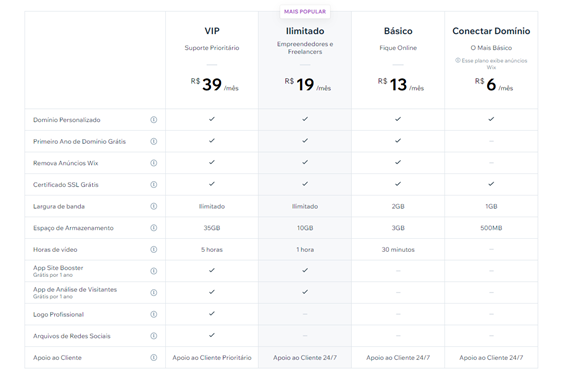Show info for Arquivos de Redes Sociais

click(x=154, y=336)
